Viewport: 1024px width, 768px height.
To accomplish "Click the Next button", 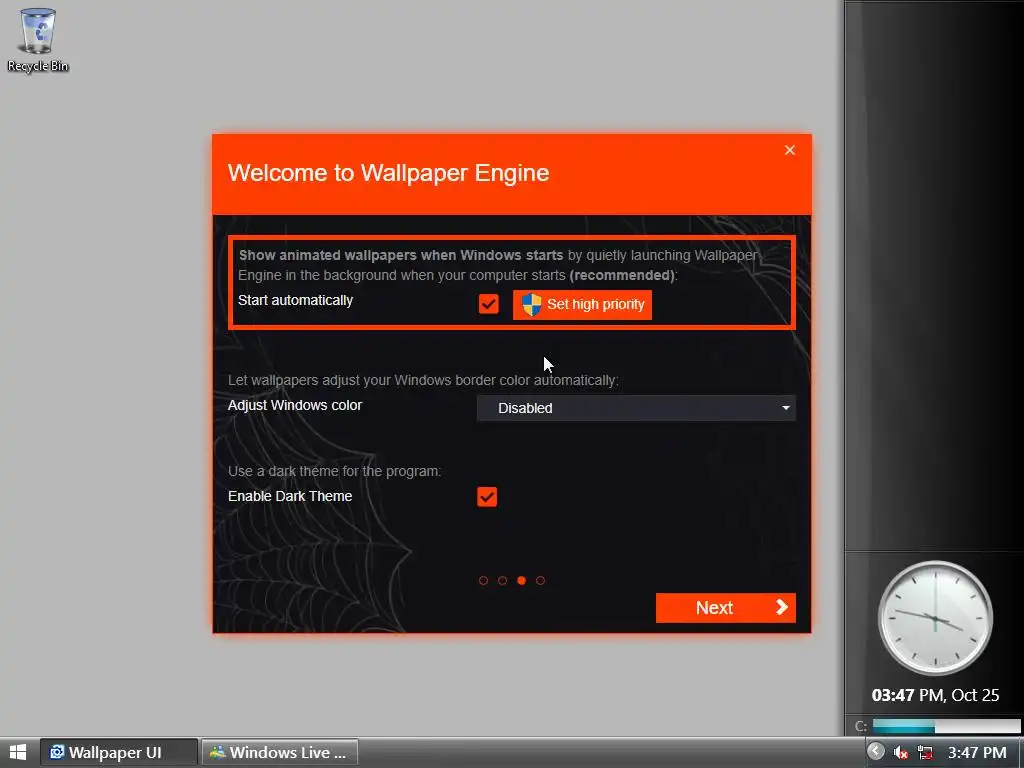I will coord(726,608).
